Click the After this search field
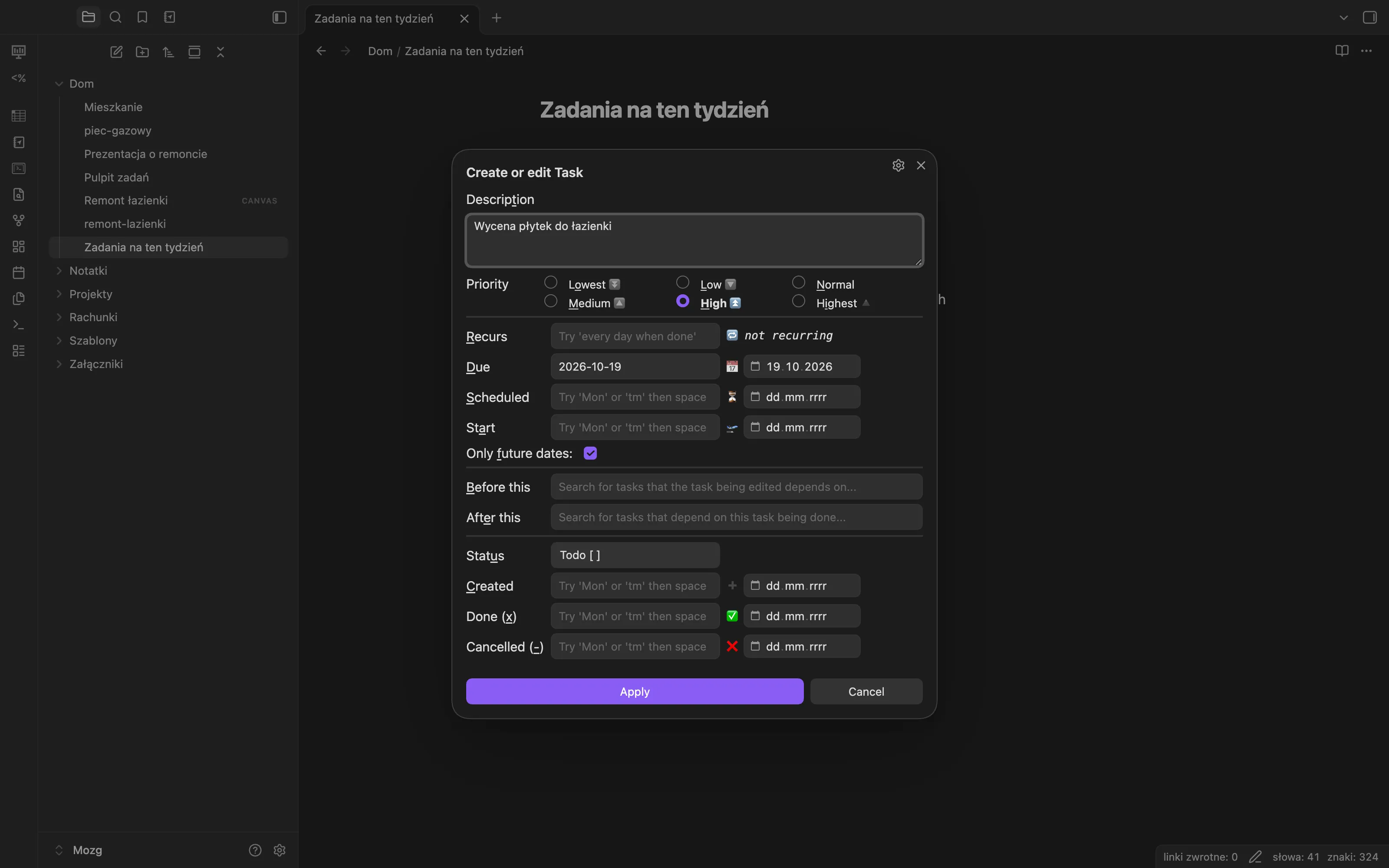 pos(737,517)
